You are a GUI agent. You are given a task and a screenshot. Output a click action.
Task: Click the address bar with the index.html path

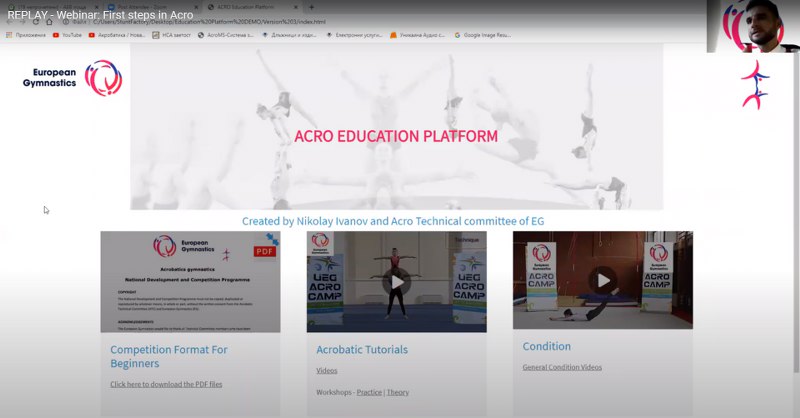[209, 22]
